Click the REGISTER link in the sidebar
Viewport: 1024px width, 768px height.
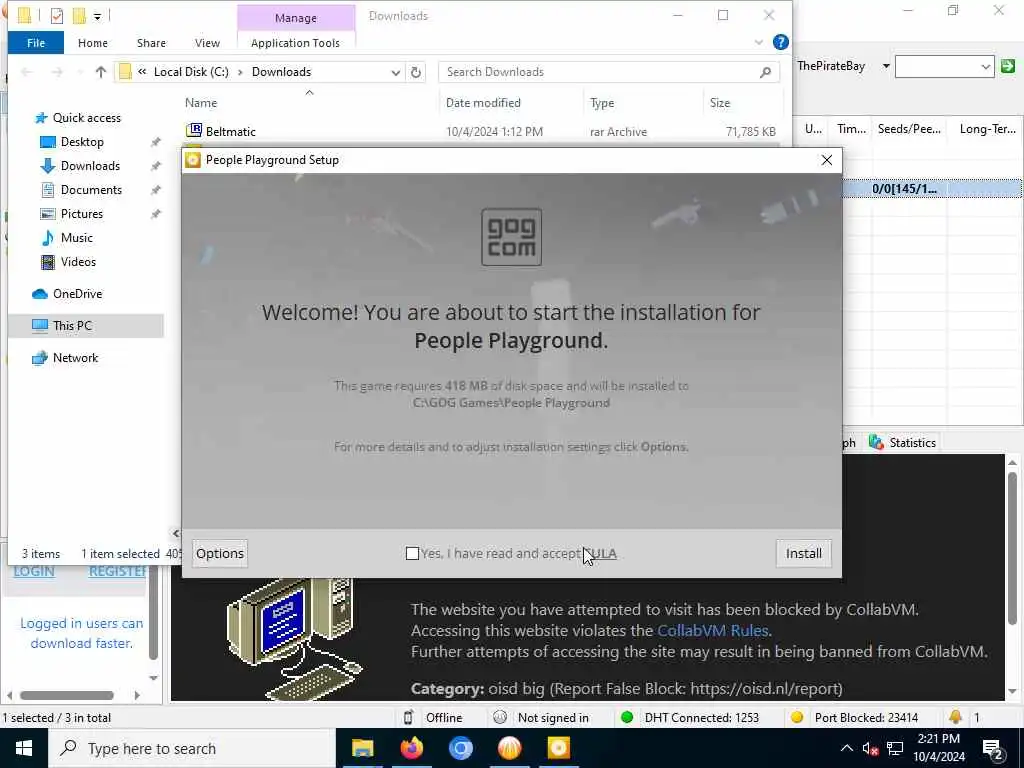point(118,571)
